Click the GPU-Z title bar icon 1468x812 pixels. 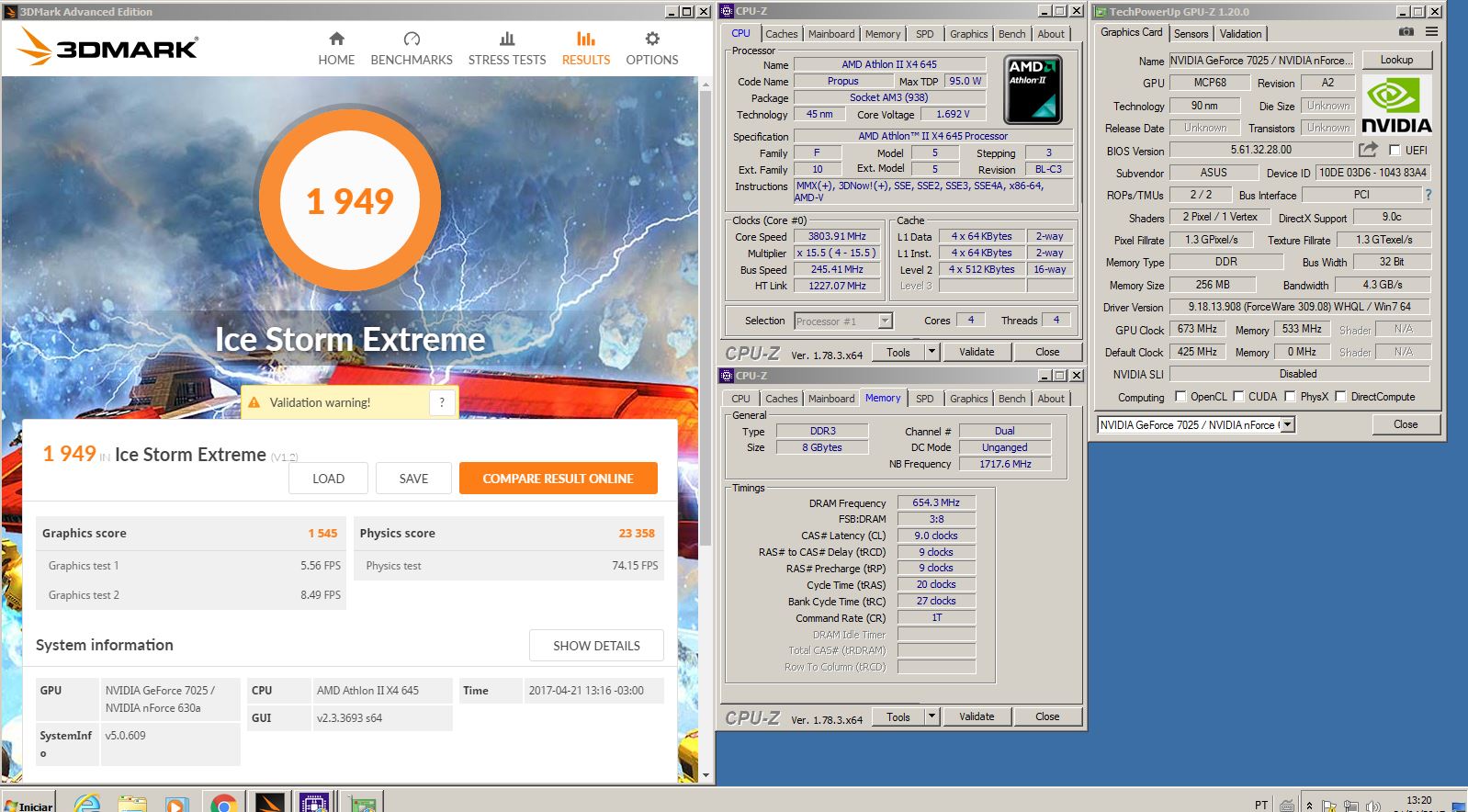[x=1101, y=12]
